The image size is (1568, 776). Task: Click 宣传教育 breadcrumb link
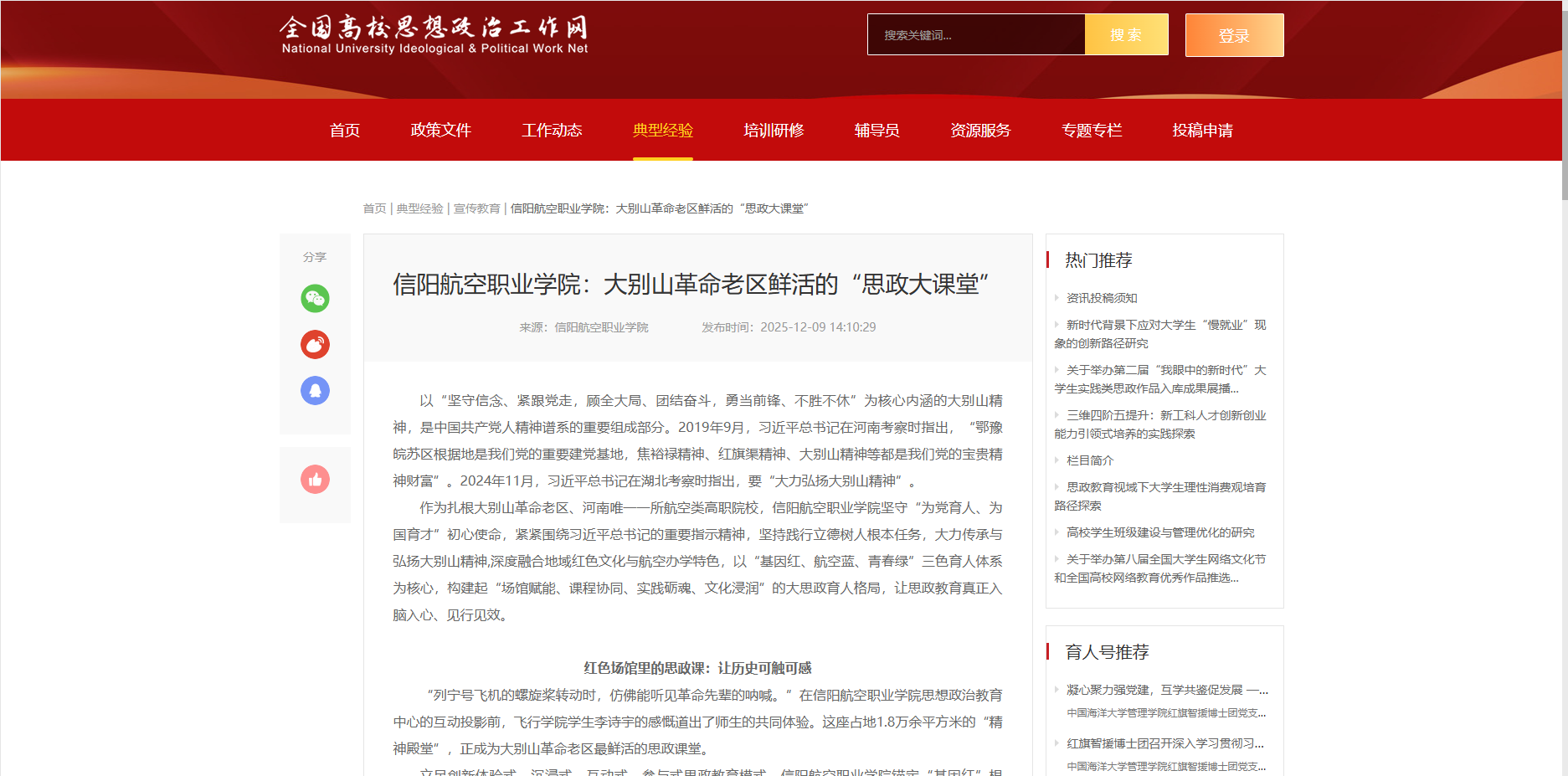coord(476,208)
